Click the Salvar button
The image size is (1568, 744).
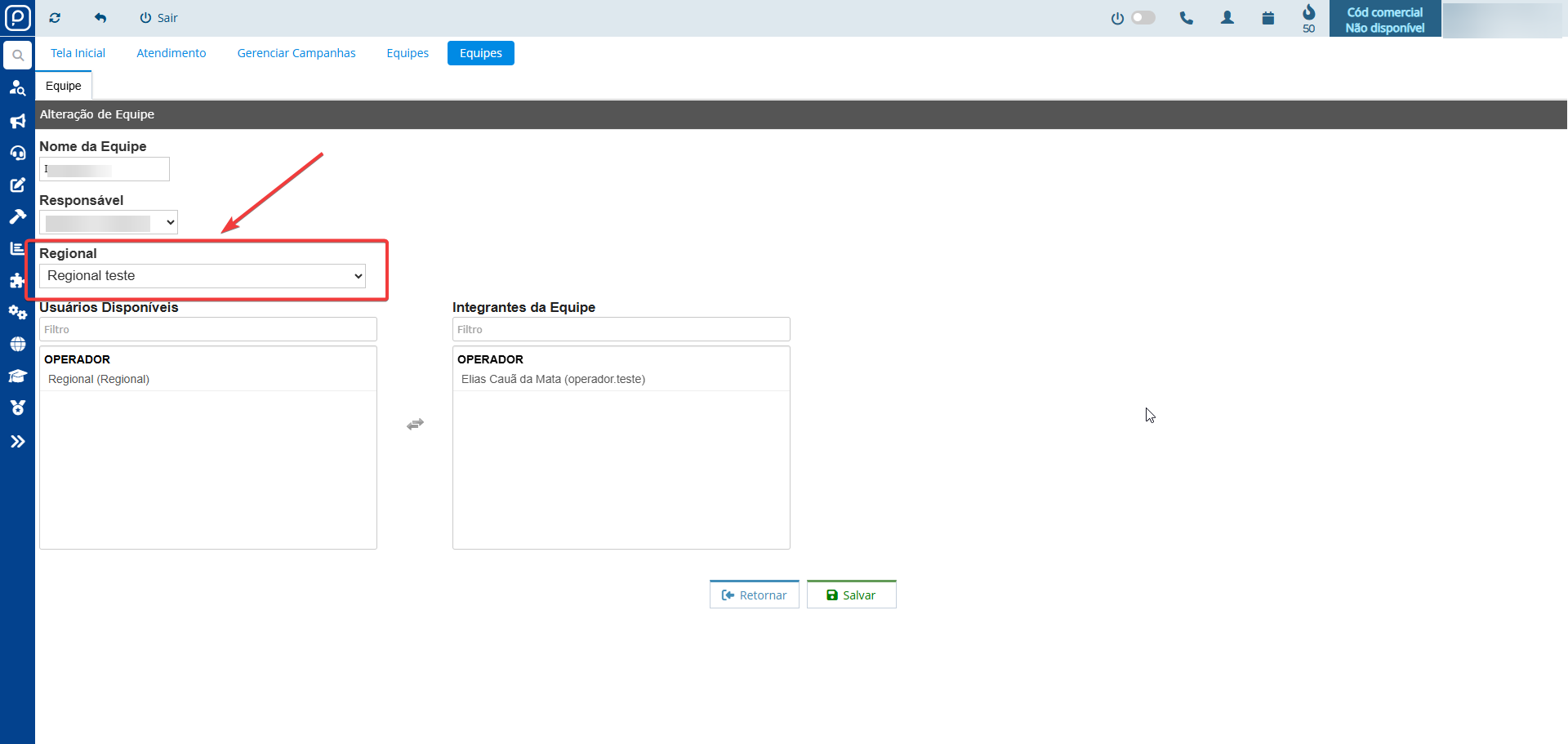pyautogui.click(x=851, y=595)
